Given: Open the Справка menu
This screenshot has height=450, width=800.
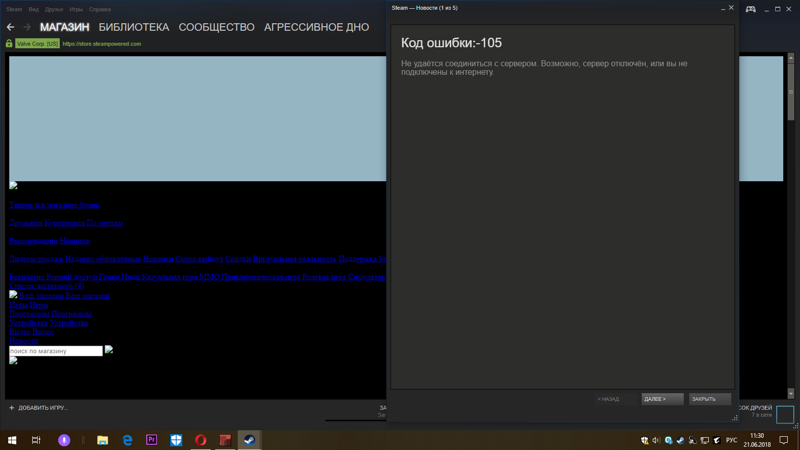Looking at the screenshot, I should (100, 9).
